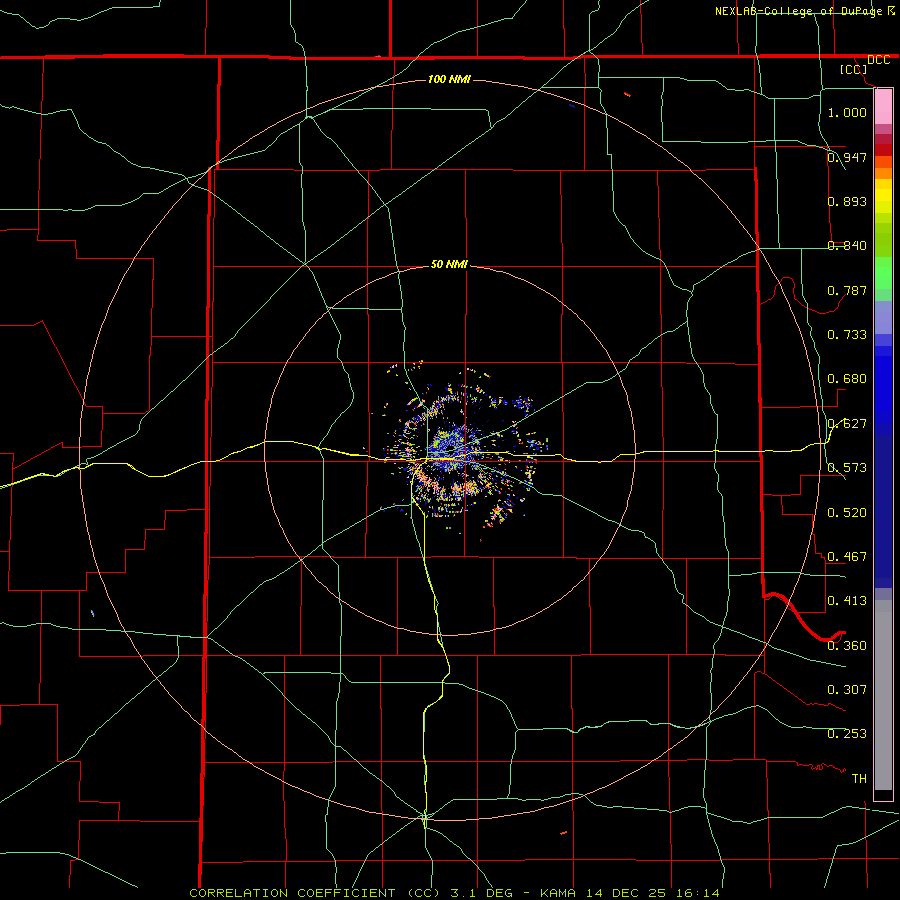Click the 16:14 time stamp
This screenshot has width=900, height=900.
click(x=697, y=893)
